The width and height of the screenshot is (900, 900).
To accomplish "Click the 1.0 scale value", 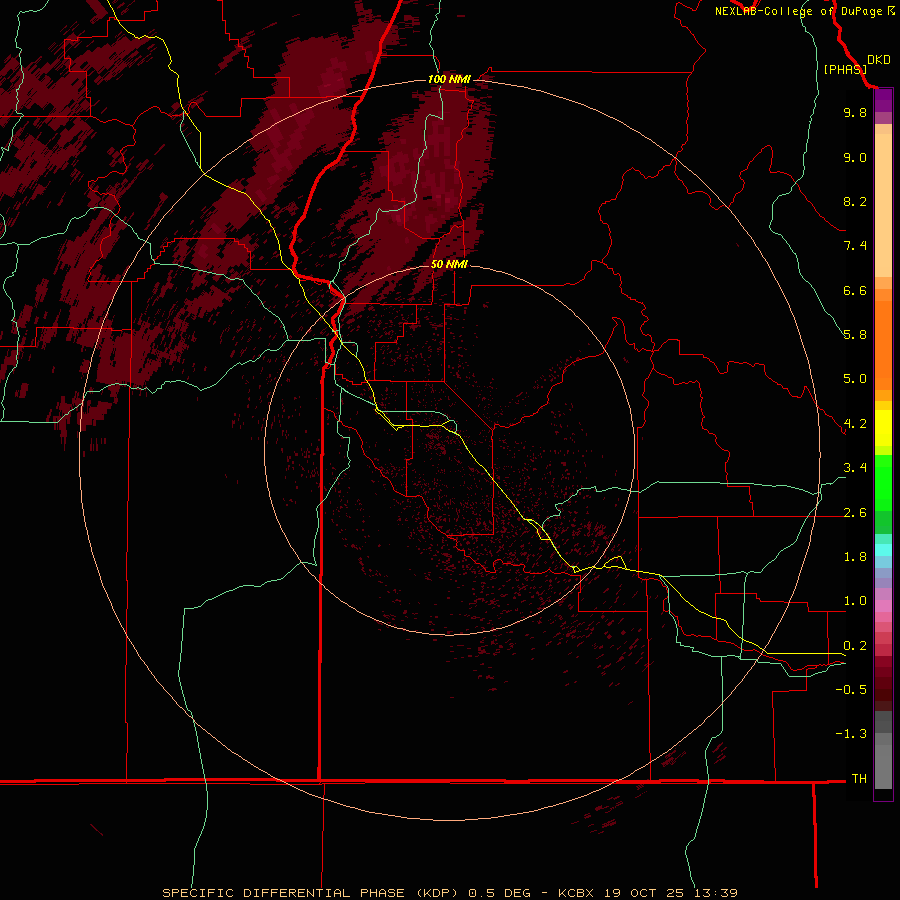I will 855,601.
